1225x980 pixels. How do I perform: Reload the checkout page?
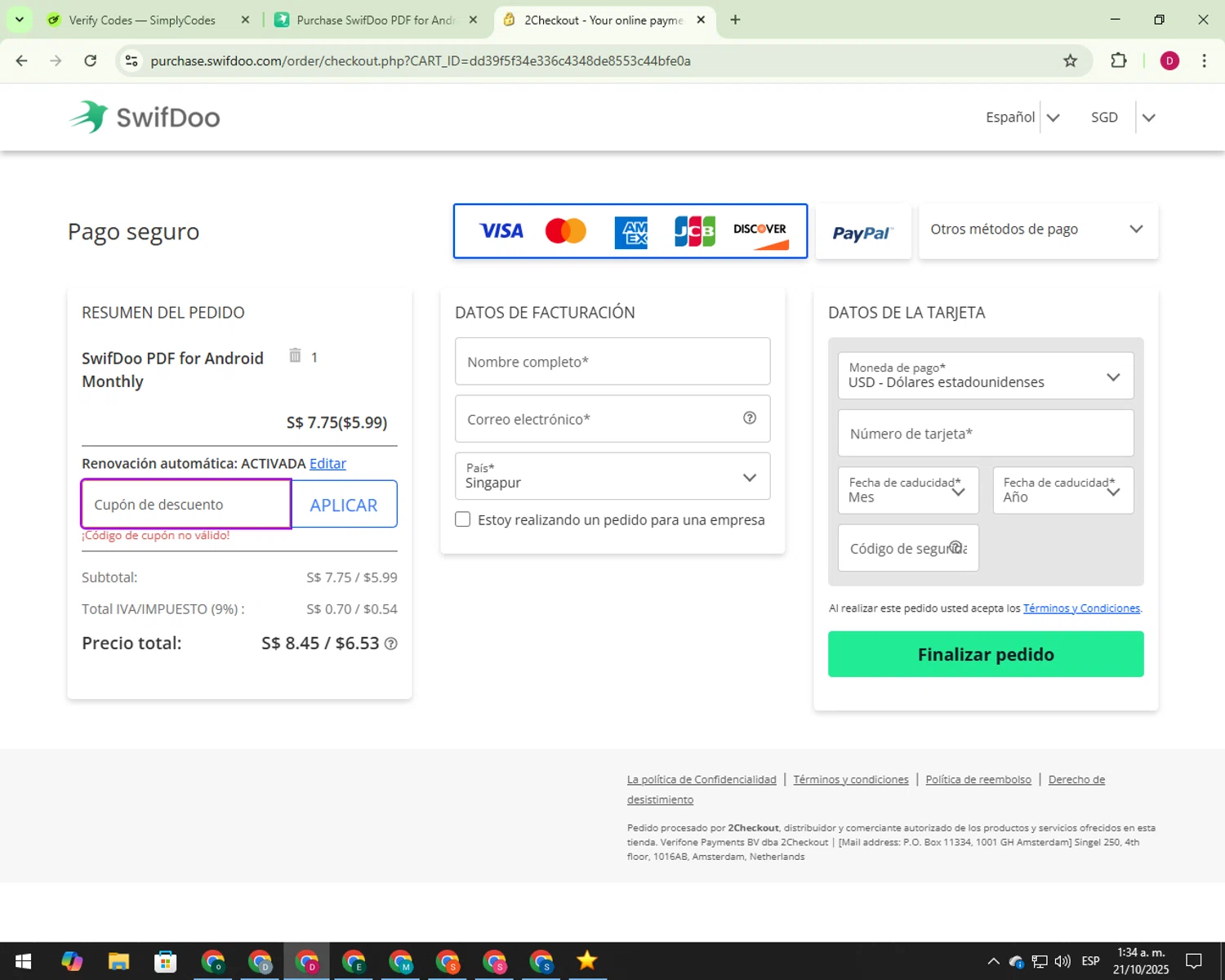click(x=91, y=60)
